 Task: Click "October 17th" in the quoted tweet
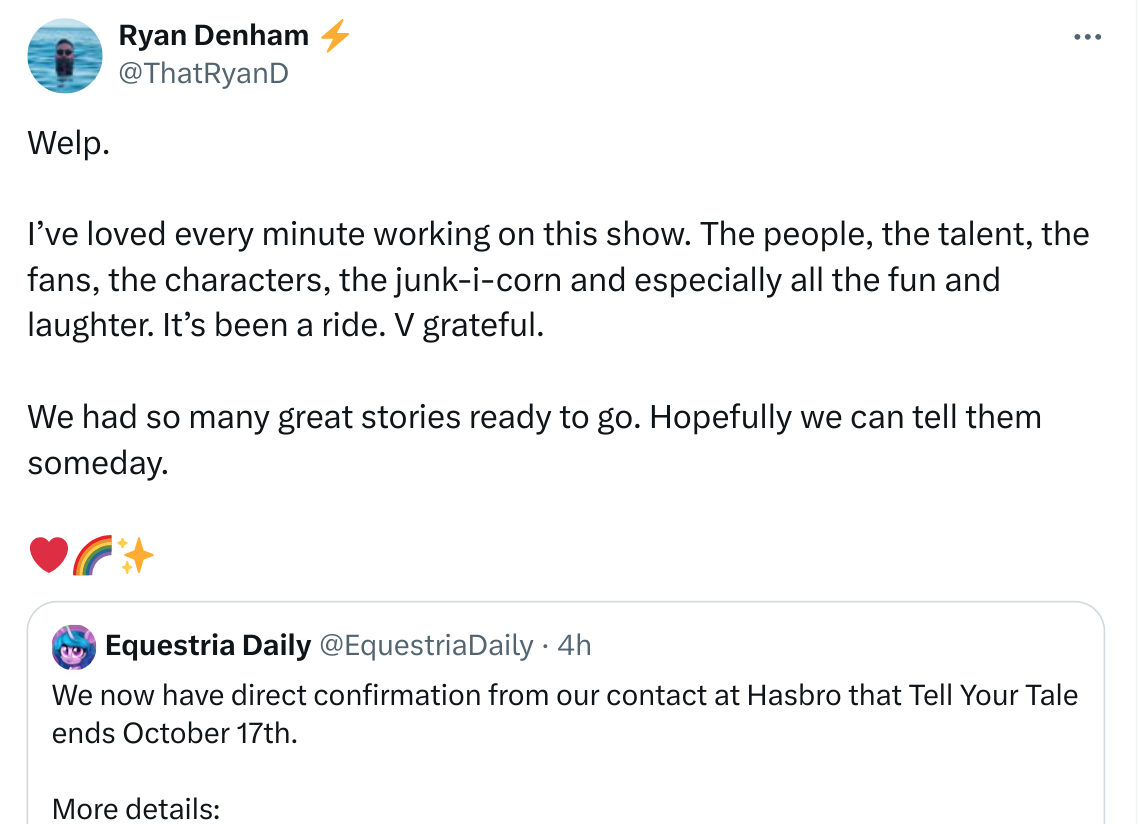click(x=210, y=733)
